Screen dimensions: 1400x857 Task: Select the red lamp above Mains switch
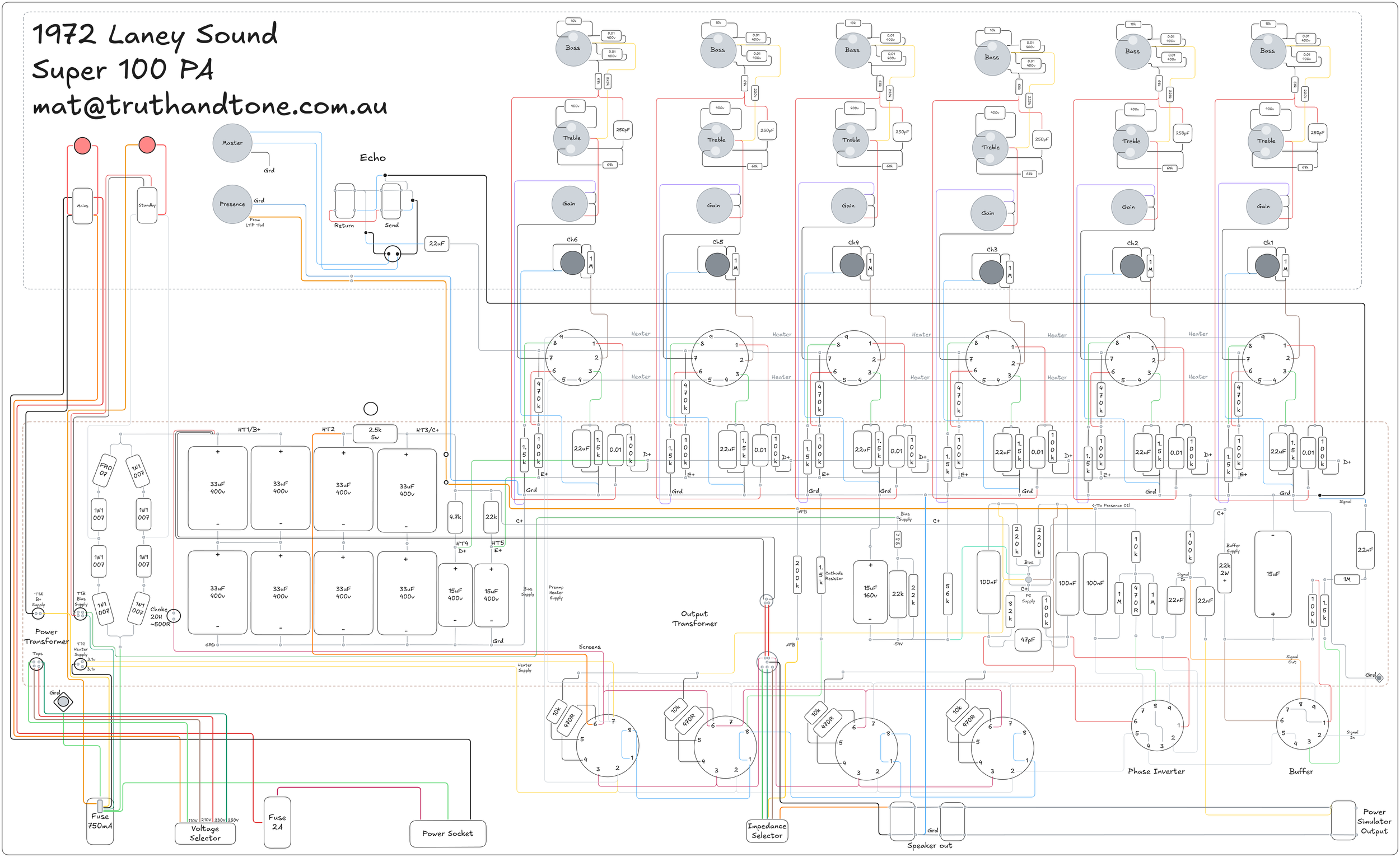[x=82, y=146]
